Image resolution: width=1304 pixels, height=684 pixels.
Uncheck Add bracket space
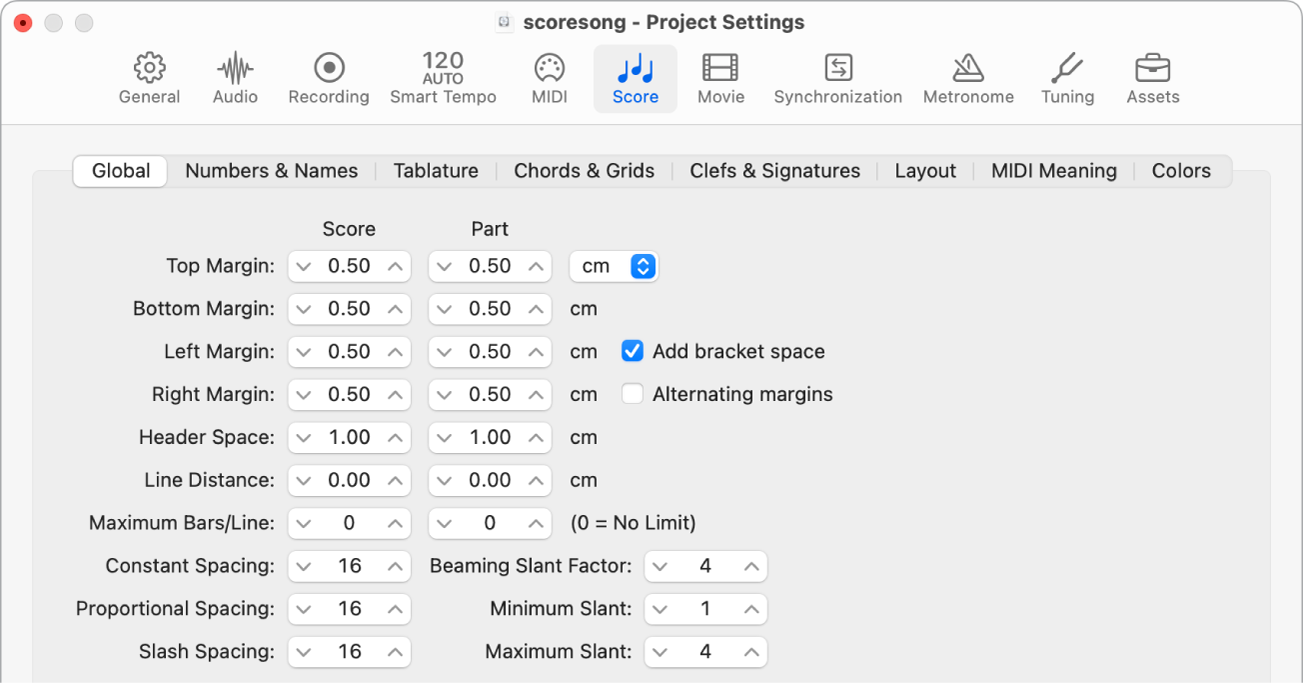[x=632, y=351]
